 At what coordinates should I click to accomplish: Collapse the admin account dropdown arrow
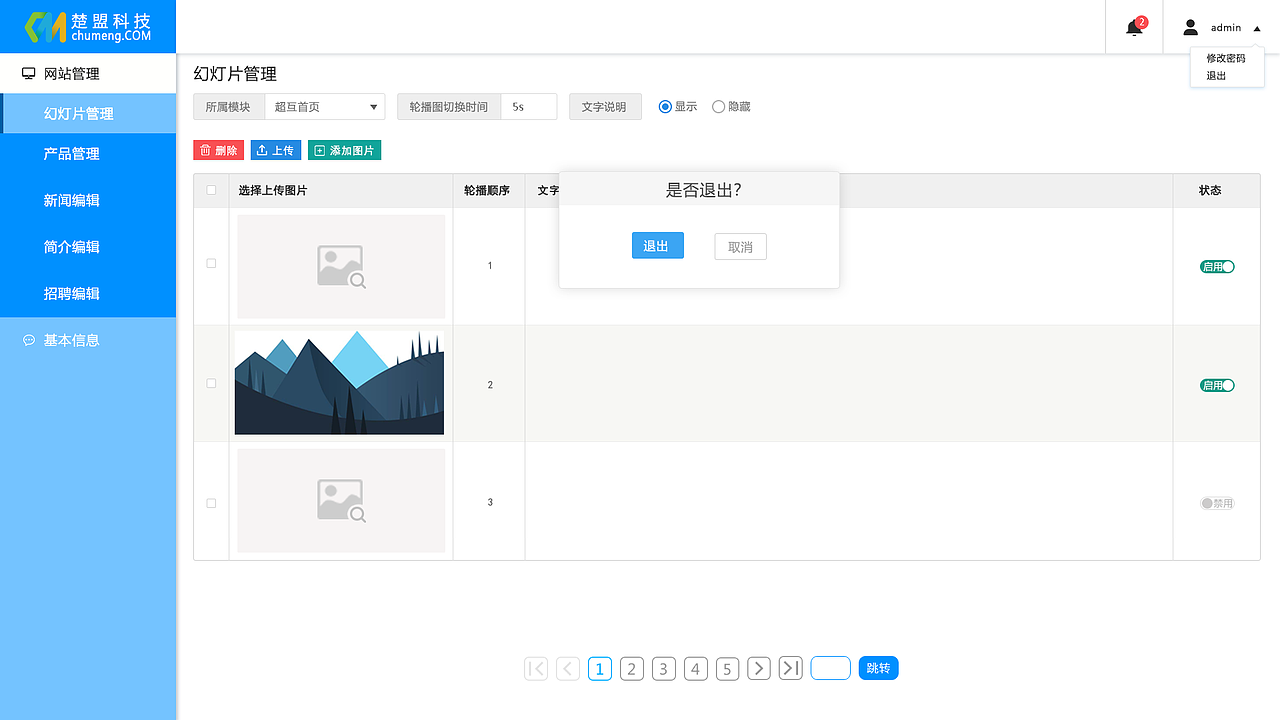(x=1257, y=27)
